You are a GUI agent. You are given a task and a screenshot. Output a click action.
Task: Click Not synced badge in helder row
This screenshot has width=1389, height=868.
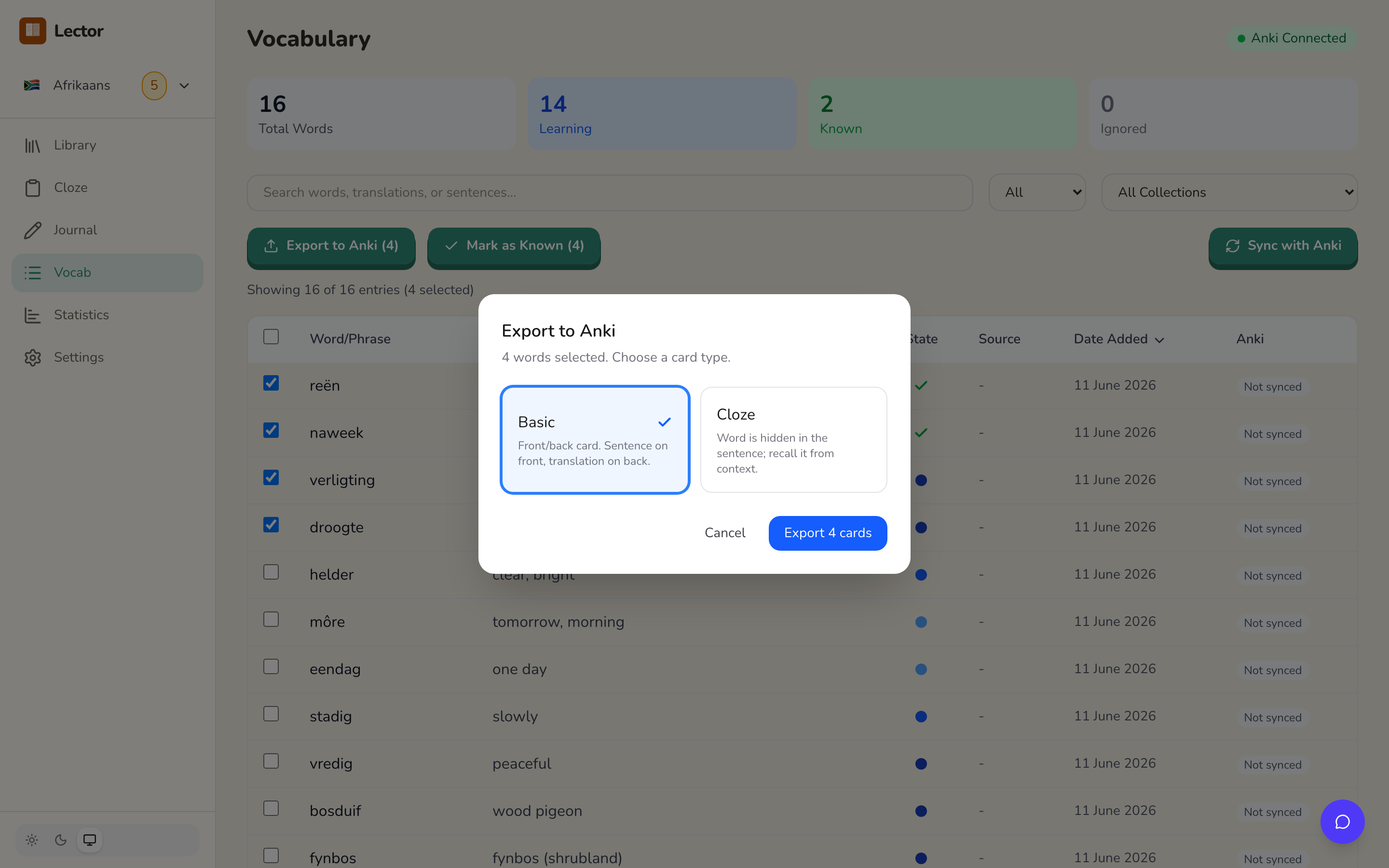coord(1272,576)
